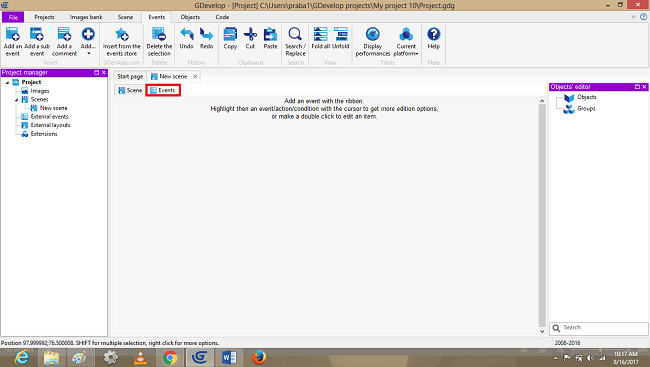This screenshot has height=367, width=650.
Task: Undo the last action
Action: pos(187,38)
